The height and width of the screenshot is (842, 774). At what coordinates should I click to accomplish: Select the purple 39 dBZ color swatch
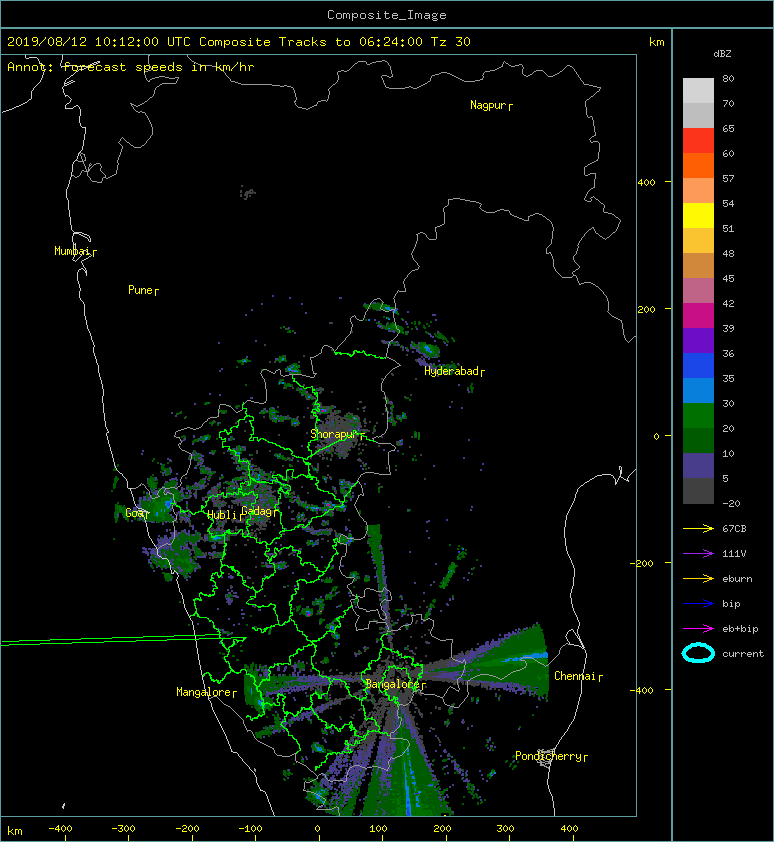[x=698, y=341]
